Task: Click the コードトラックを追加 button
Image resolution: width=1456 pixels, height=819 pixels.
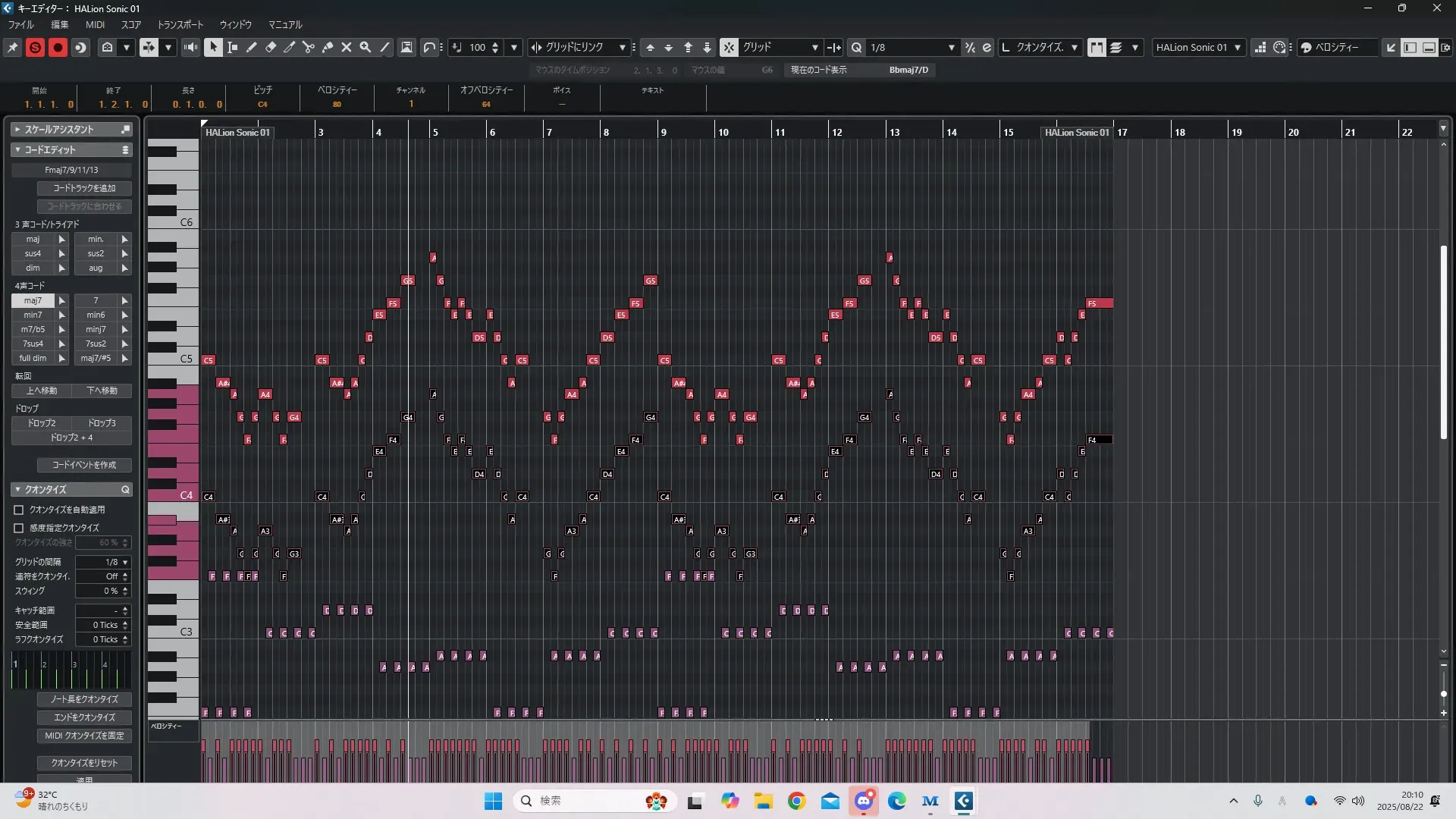Action: point(84,188)
